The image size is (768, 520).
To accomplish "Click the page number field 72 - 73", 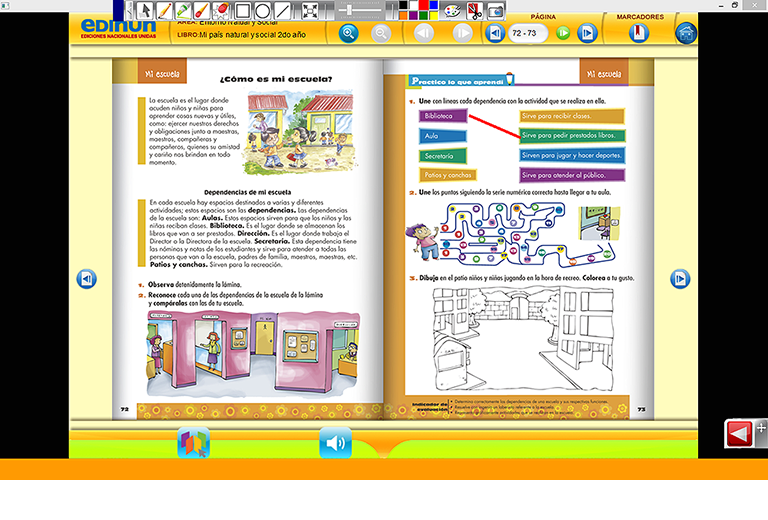I will coord(527,33).
